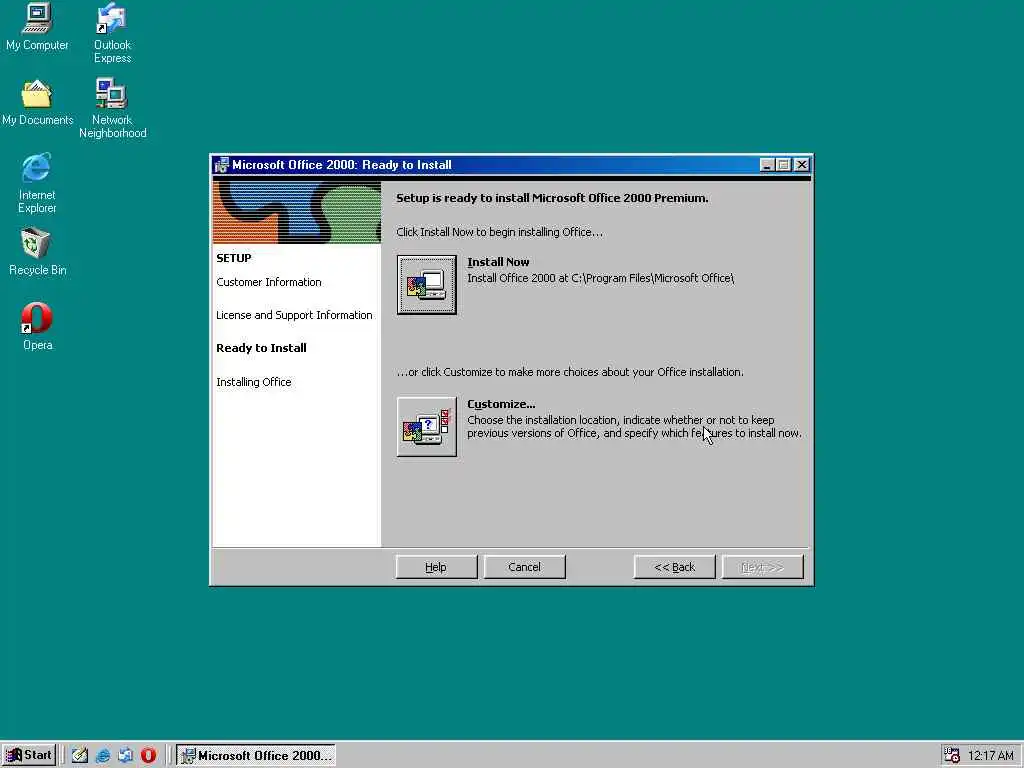Select the Outlook Express desktop shortcut
This screenshot has width=1024, height=768.
click(x=112, y=33)
